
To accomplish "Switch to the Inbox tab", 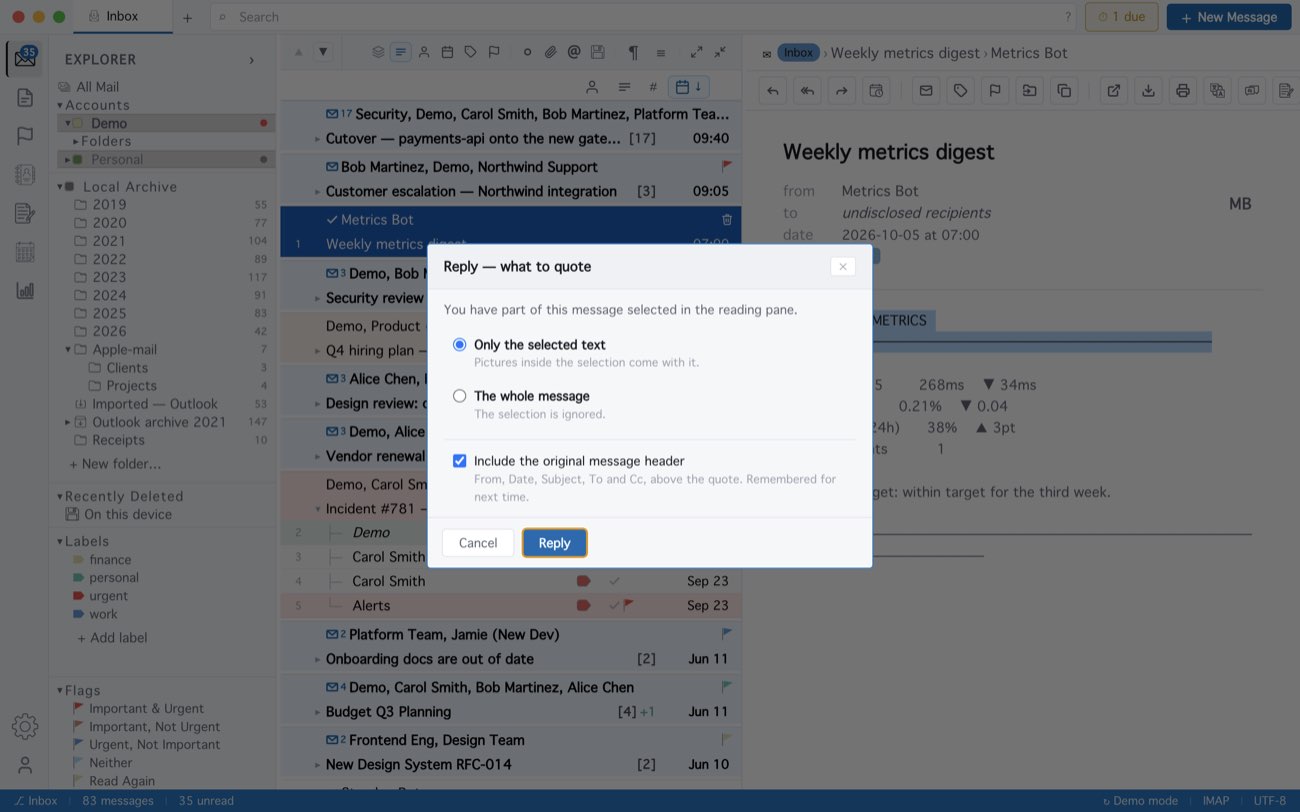I will [x=123, y=17].
